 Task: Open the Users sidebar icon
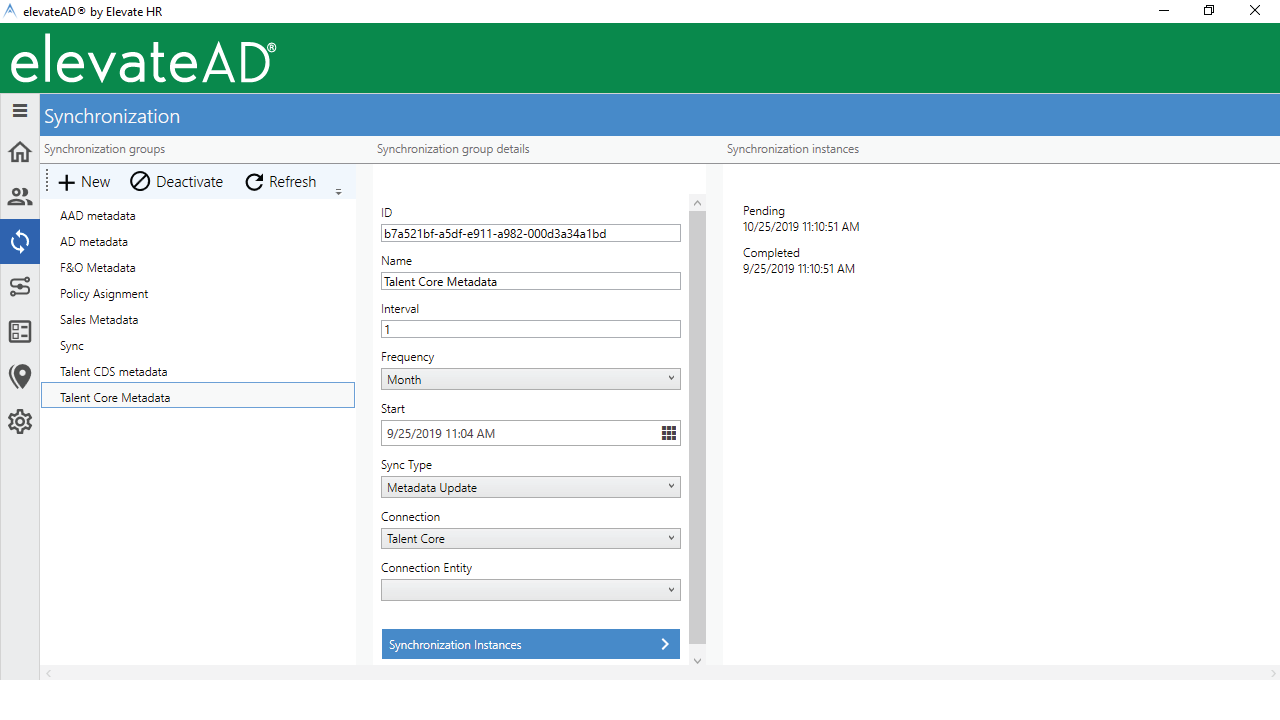point(20,197)
